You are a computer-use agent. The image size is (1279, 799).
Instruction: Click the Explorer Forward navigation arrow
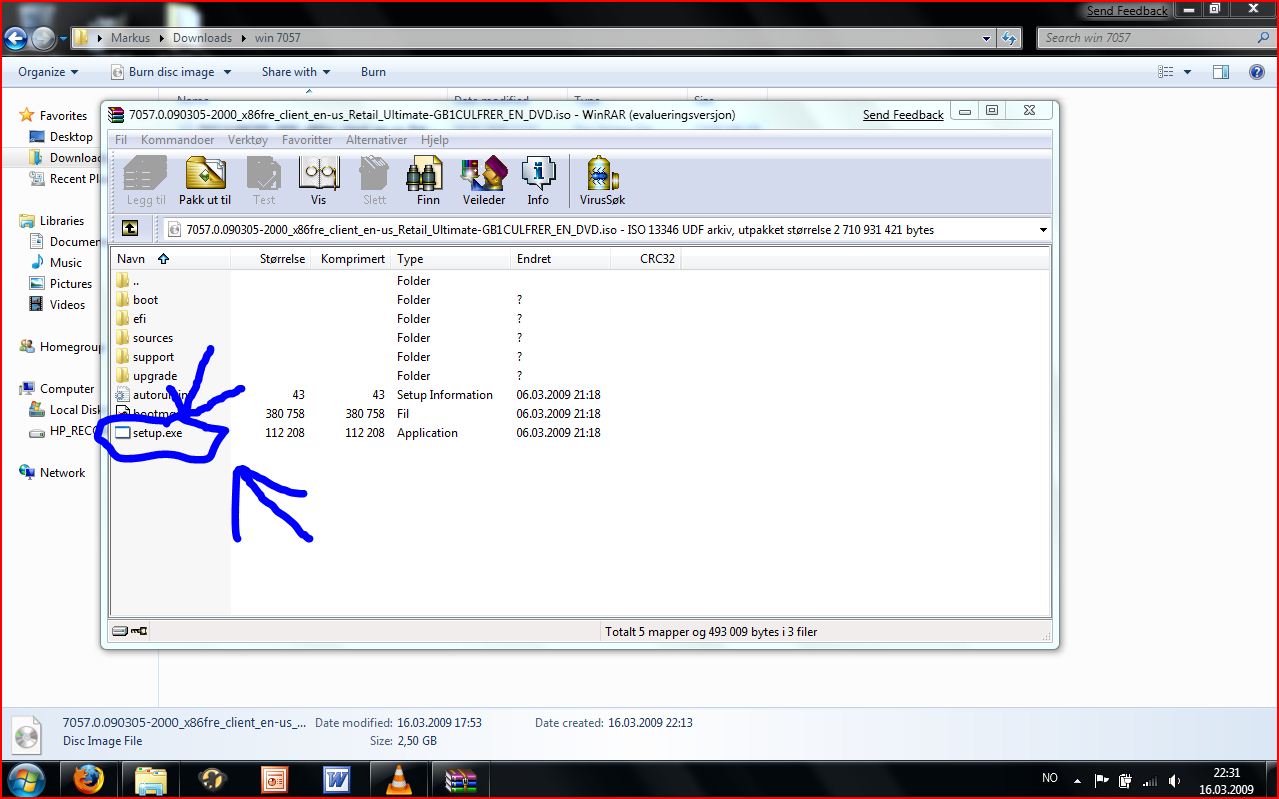(x=43, y=39)
